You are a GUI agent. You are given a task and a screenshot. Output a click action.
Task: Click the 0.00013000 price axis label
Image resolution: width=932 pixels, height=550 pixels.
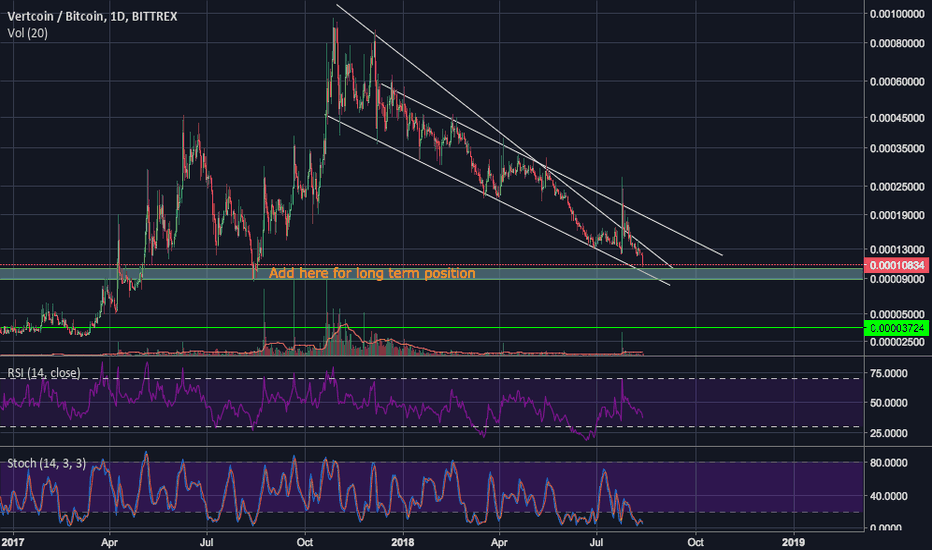(x=897, y=250)
